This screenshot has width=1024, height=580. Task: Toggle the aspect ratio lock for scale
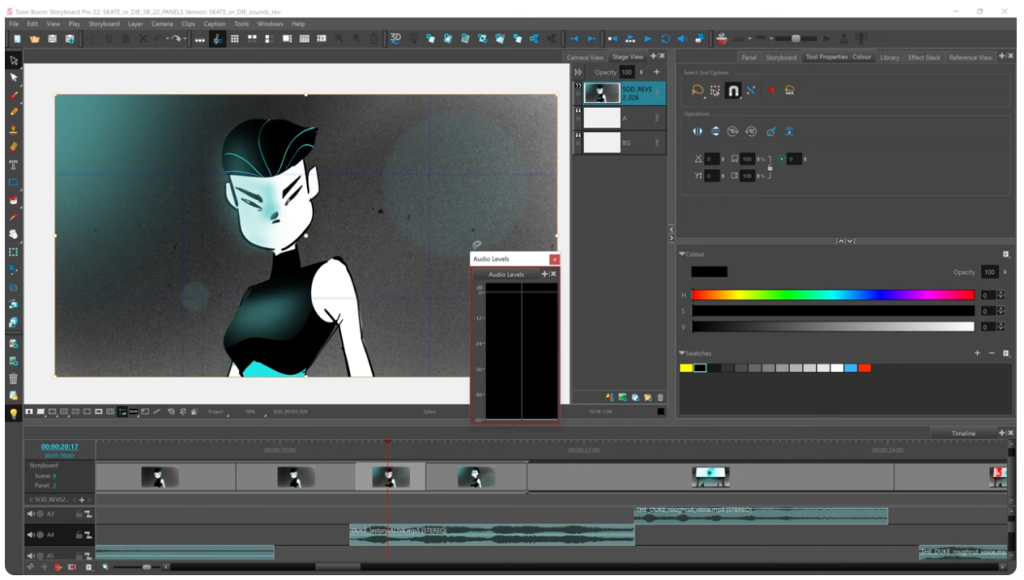tap(769, 167)
